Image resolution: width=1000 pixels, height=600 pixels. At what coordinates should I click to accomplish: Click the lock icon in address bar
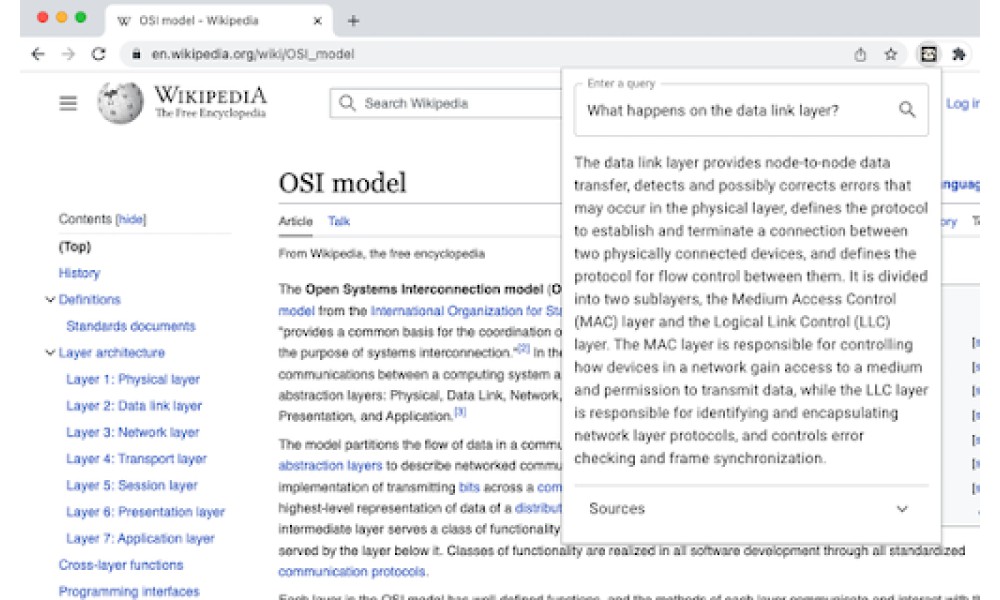136,54
